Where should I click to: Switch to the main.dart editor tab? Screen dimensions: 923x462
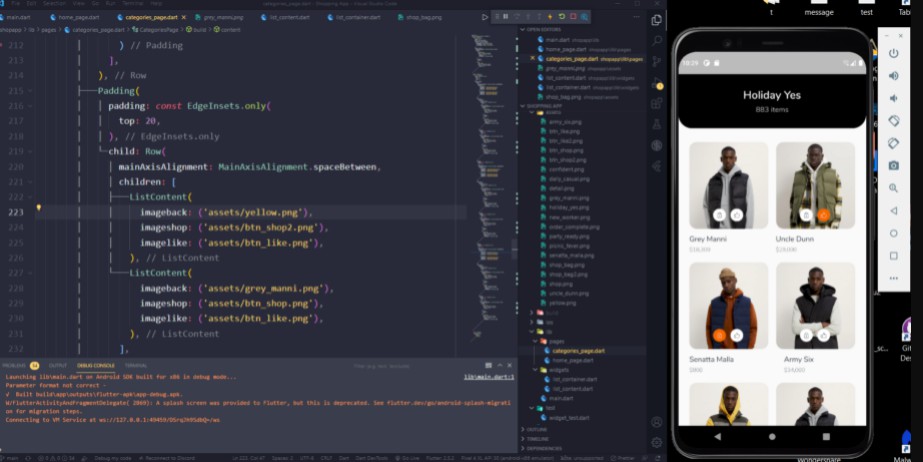click(15, 17)
